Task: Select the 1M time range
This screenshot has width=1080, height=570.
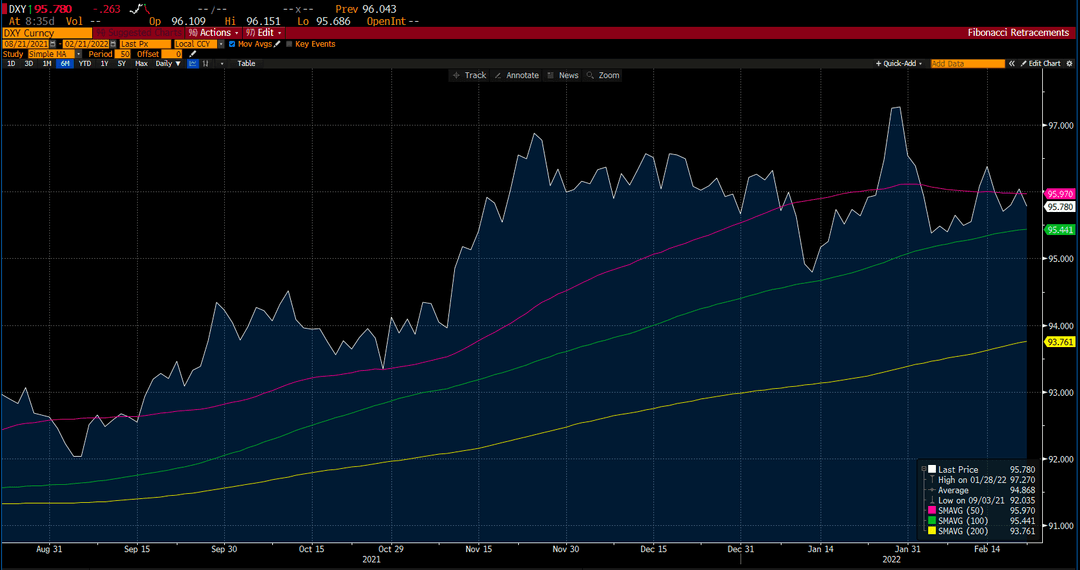Action: [47, 63]
